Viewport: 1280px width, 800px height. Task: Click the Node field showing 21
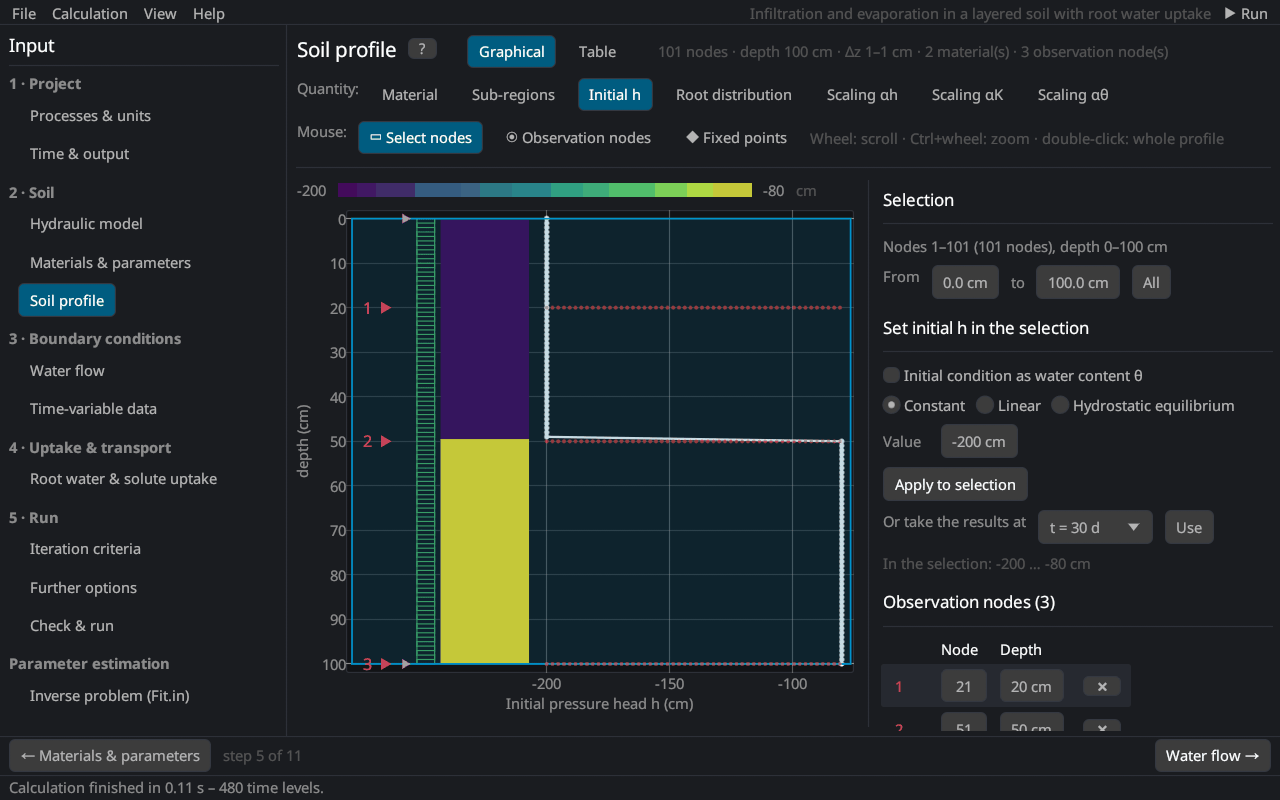tap(963, 686)
